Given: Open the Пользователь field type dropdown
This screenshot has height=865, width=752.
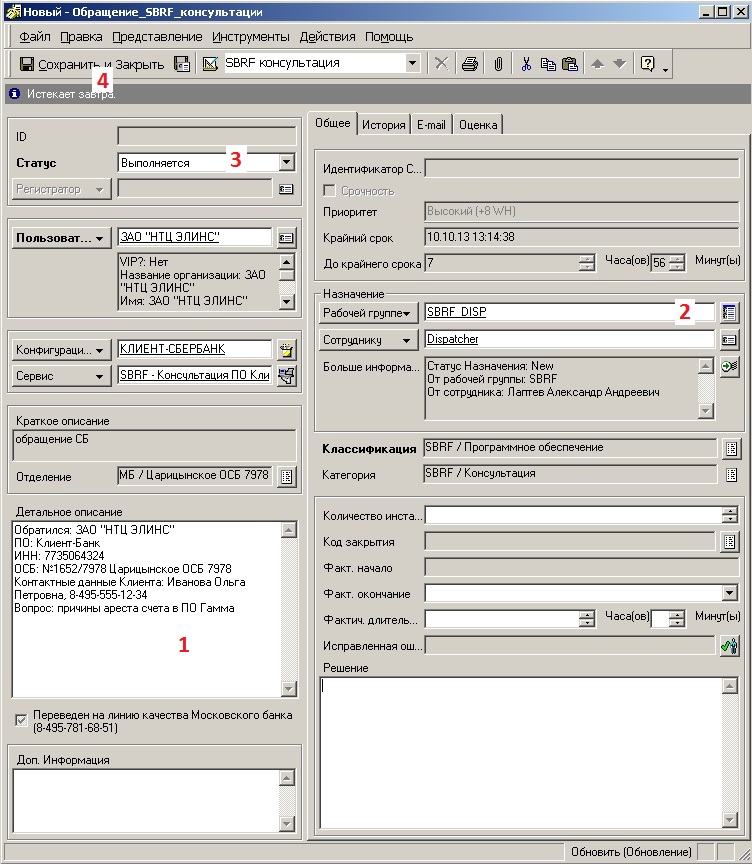Looking at the screenshot, I should (x=61, y=238).
